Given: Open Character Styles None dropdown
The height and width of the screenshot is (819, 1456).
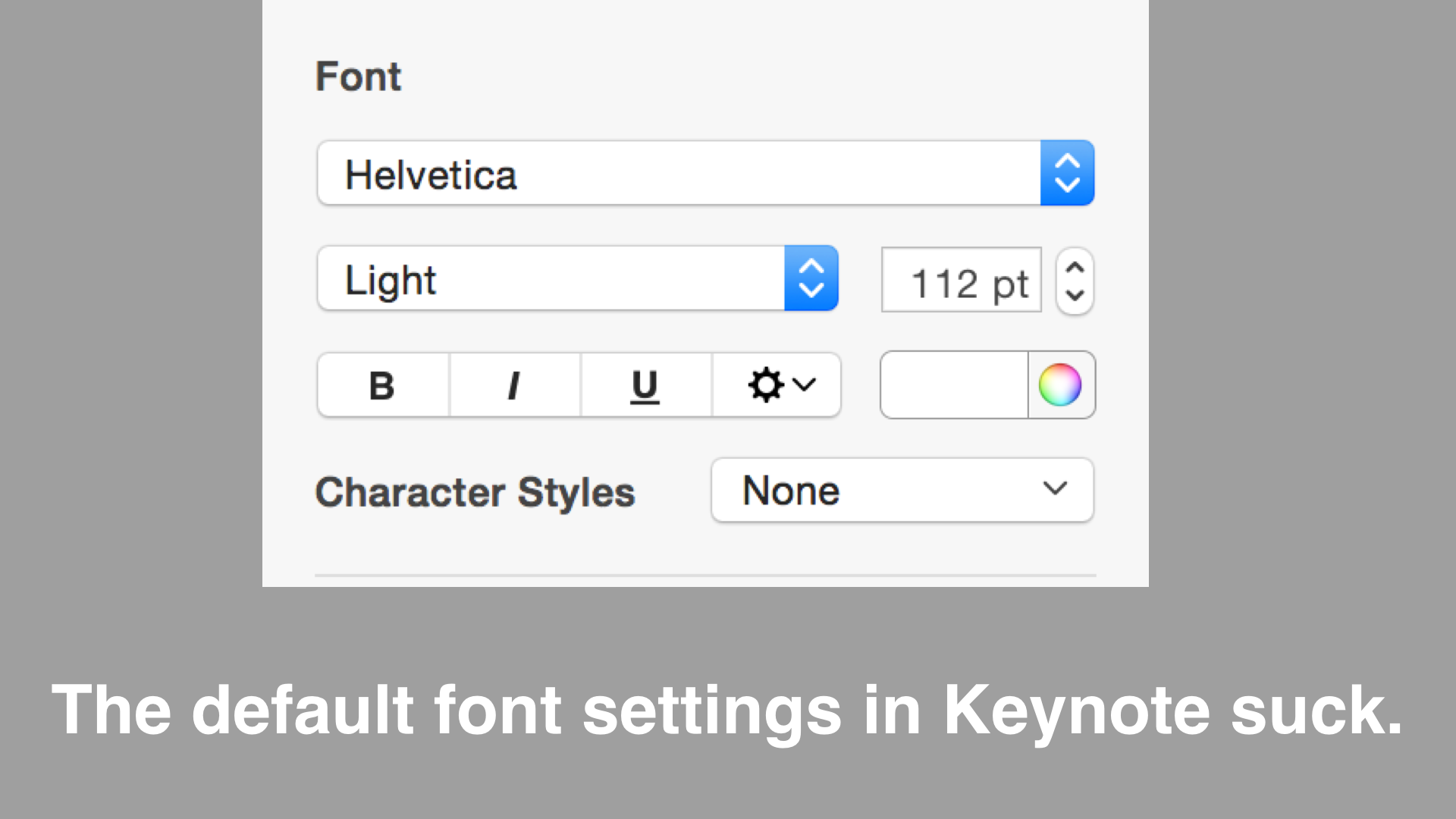Looking at the screenshot, I should click(x=902, y=490).
